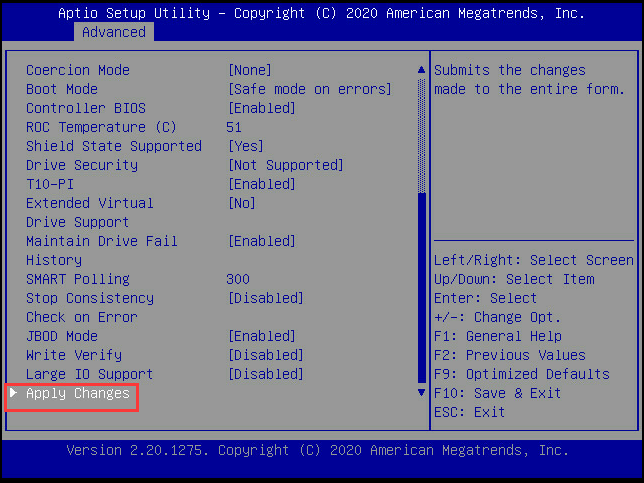Click the arrow icon beside Apply Changes
The height and width of the screenshot is (483, 644).
coord(14,393)
